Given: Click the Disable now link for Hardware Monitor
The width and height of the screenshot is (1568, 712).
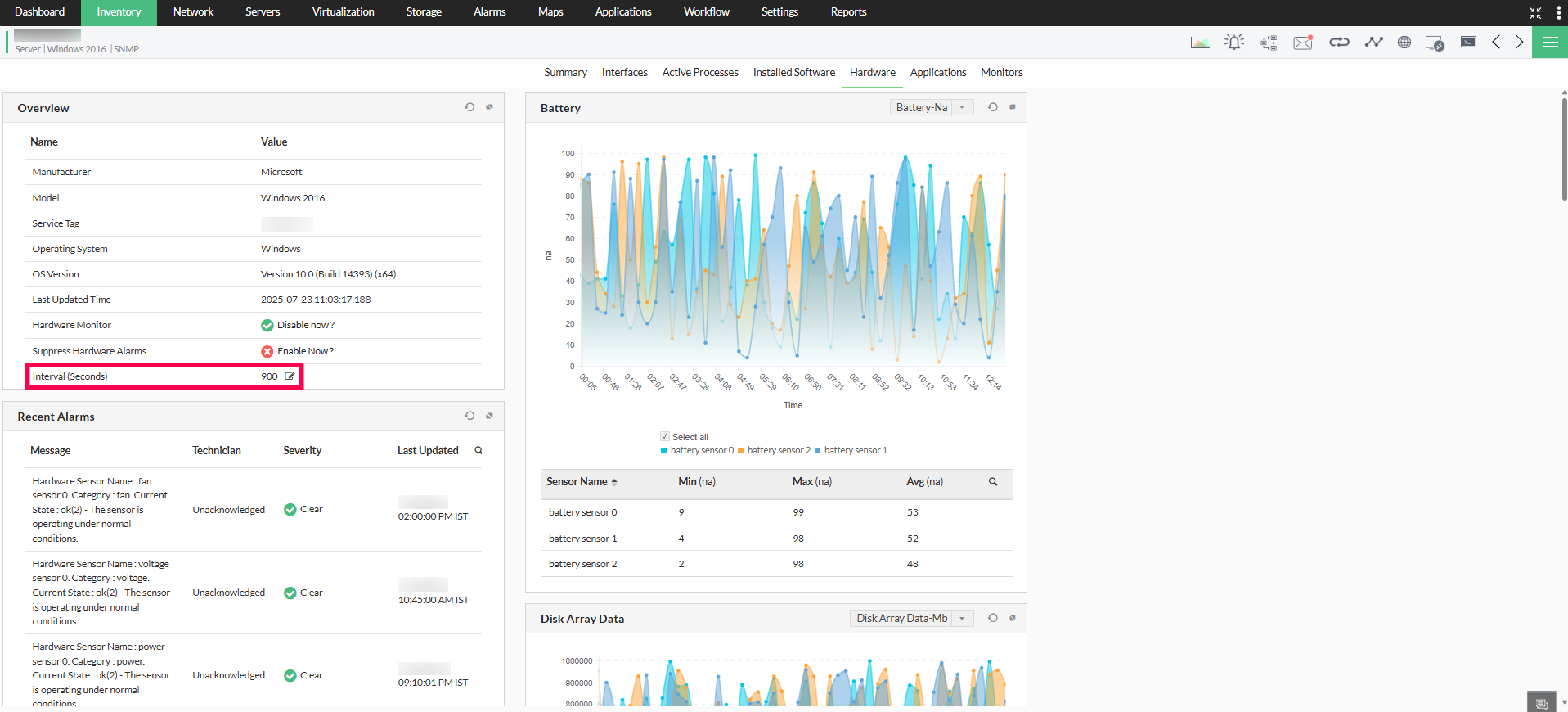Looking at the screenshot, I should click(x=305, y=325).
